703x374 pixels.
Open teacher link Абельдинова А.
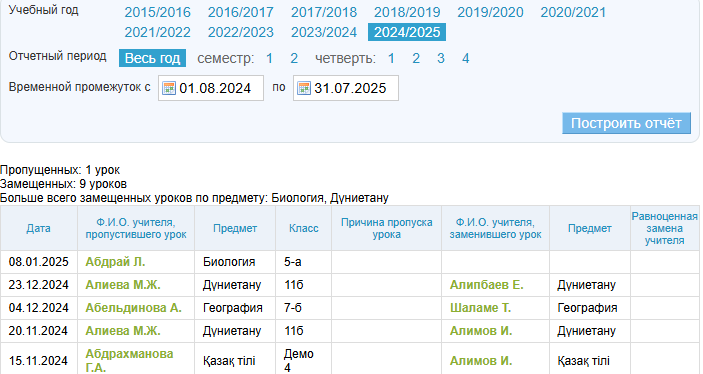pyautogui.click(x=133, y=308)
